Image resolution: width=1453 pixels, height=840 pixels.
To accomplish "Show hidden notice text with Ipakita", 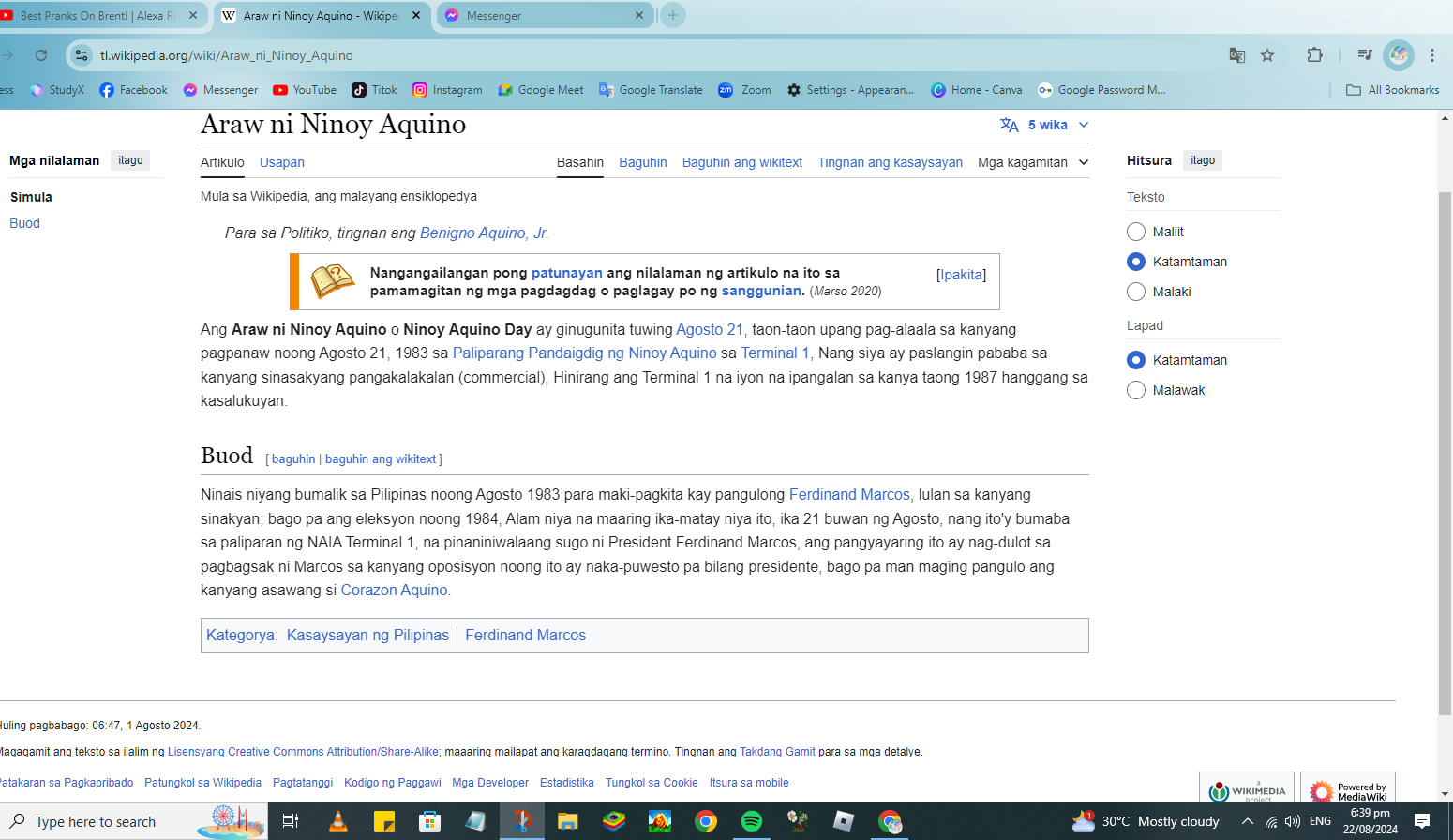I will [x=961, y=275].
